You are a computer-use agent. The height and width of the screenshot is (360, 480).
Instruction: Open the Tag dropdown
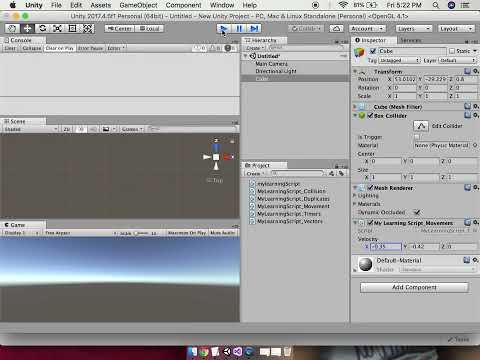point(399,60)
